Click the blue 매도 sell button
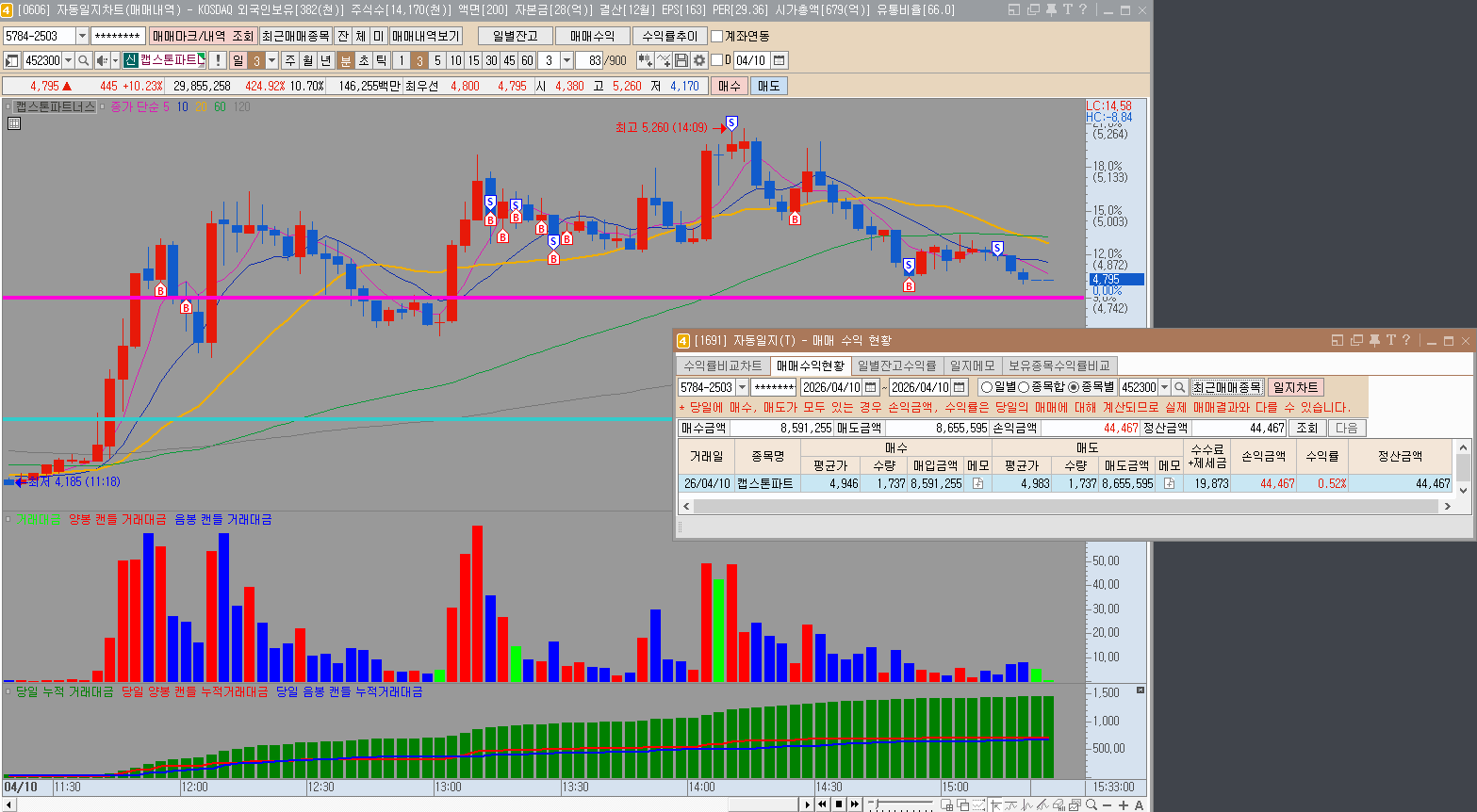The image size is (1477, 812). tap(769, 86)
